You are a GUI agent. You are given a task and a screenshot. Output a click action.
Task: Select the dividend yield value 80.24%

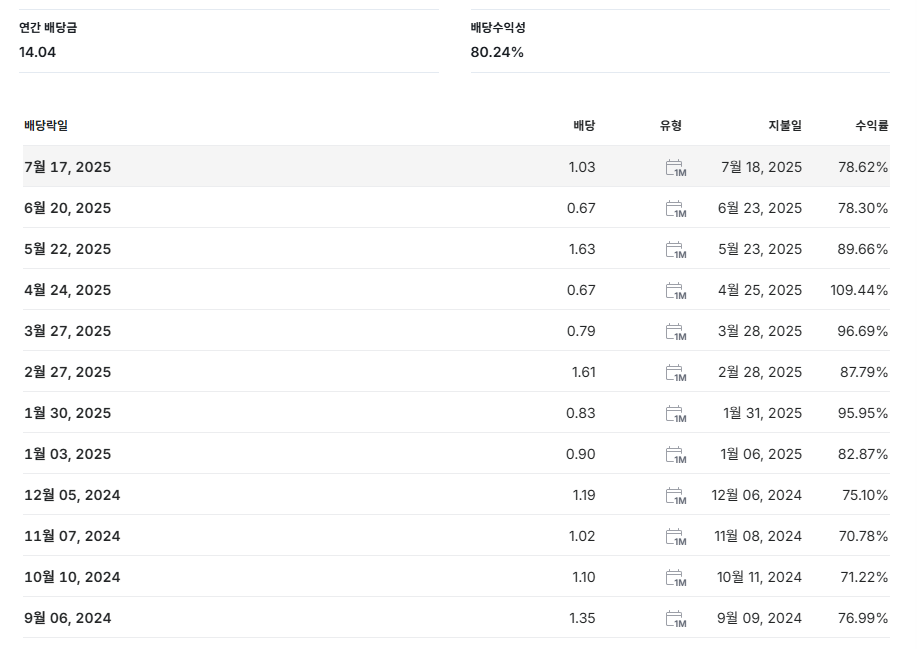(497, 52)
